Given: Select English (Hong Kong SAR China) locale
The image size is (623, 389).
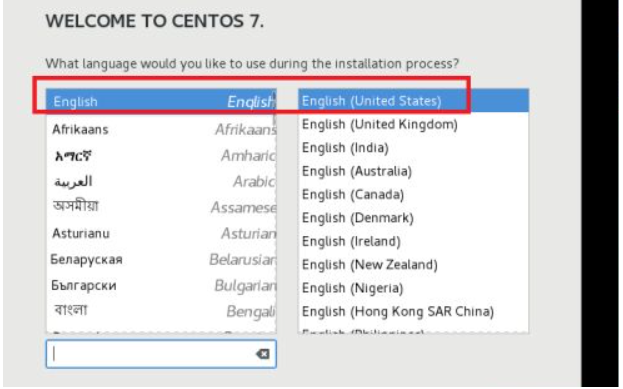Looking at the screenshot, I should 413,312.
